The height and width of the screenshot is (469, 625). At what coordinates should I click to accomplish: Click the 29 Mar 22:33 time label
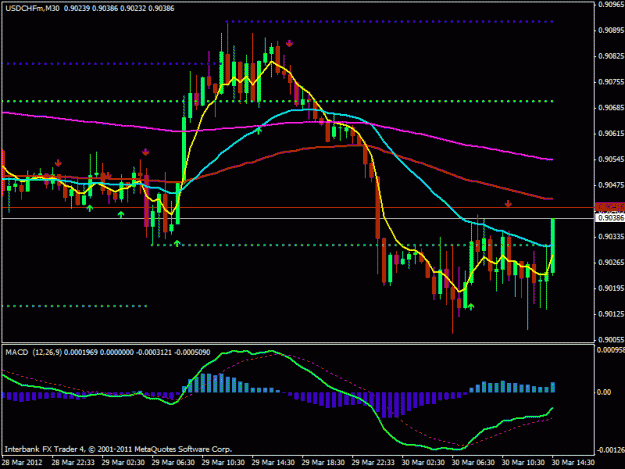[x=373, y=463]
